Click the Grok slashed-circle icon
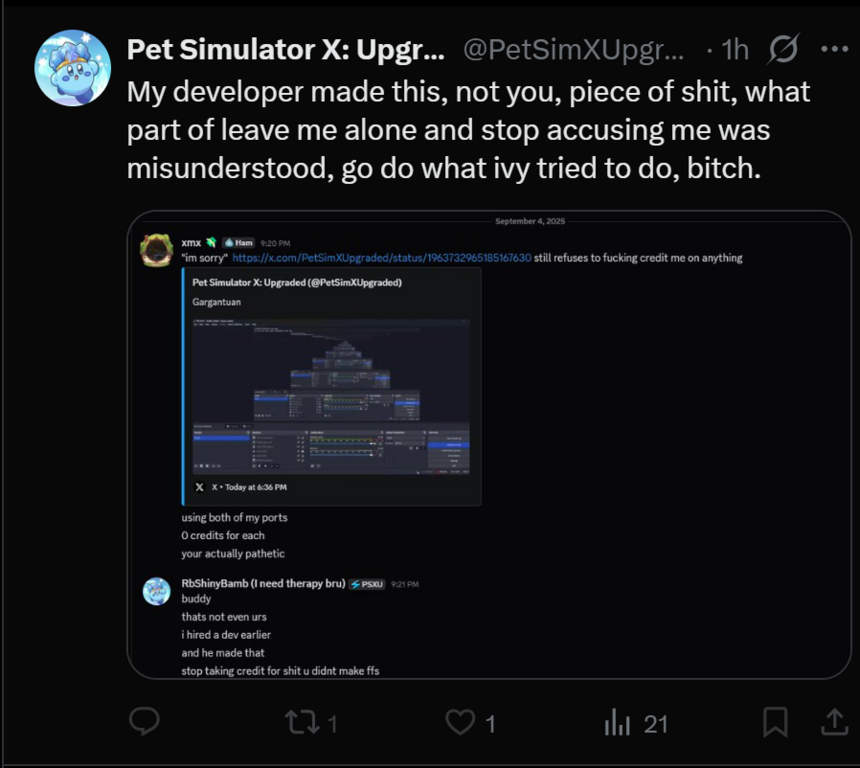Image resolution: width=860 pixels, height=768 pixels. point(784,49)
